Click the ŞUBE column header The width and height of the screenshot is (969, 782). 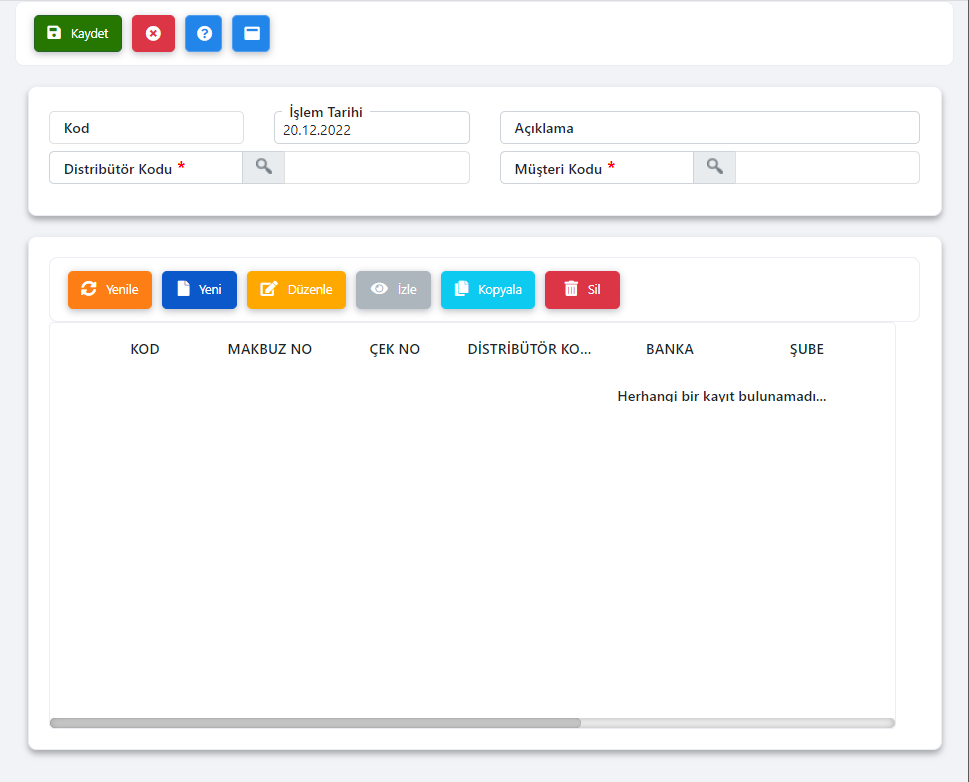806,349
